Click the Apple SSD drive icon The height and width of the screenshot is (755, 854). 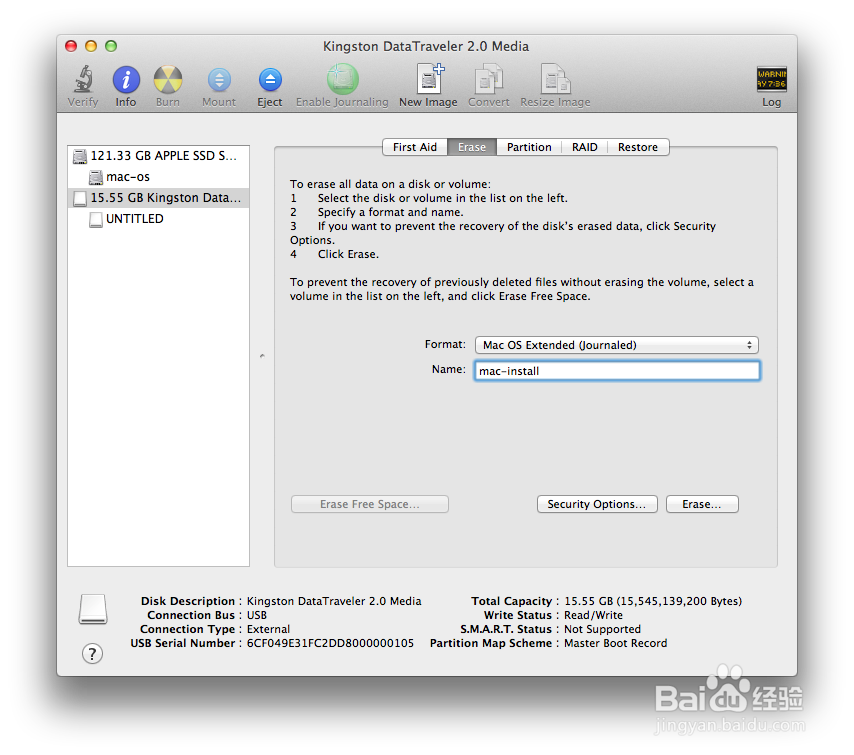click(80, 156)
